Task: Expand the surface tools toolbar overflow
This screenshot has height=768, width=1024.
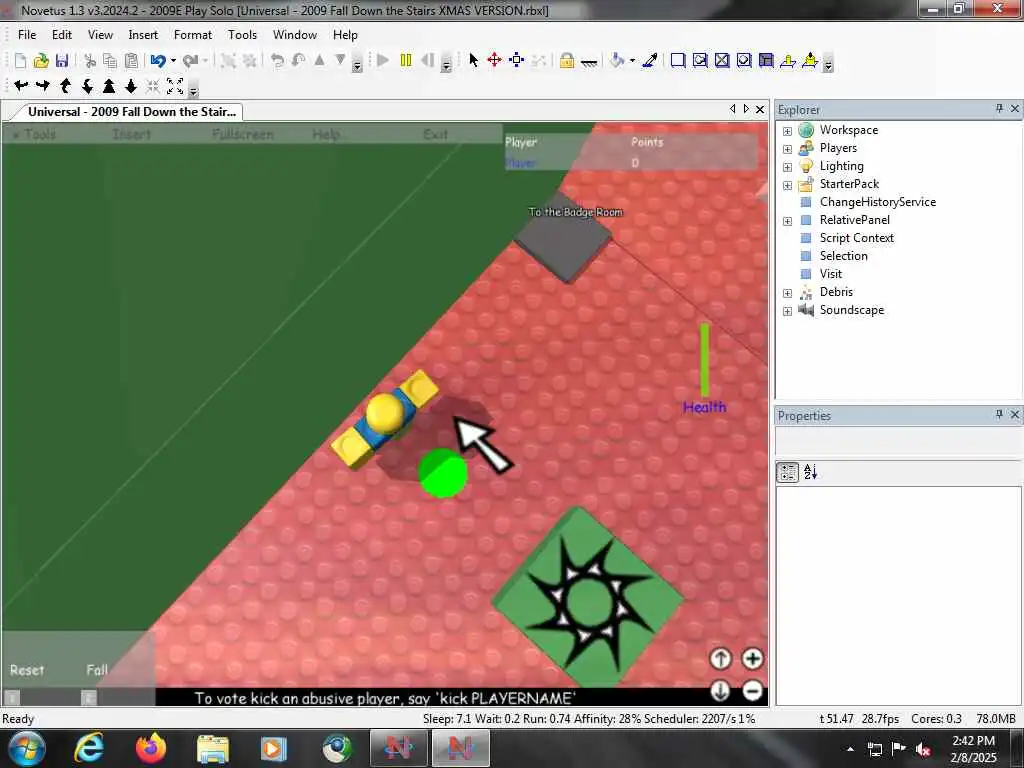Action: click(828, 64)
